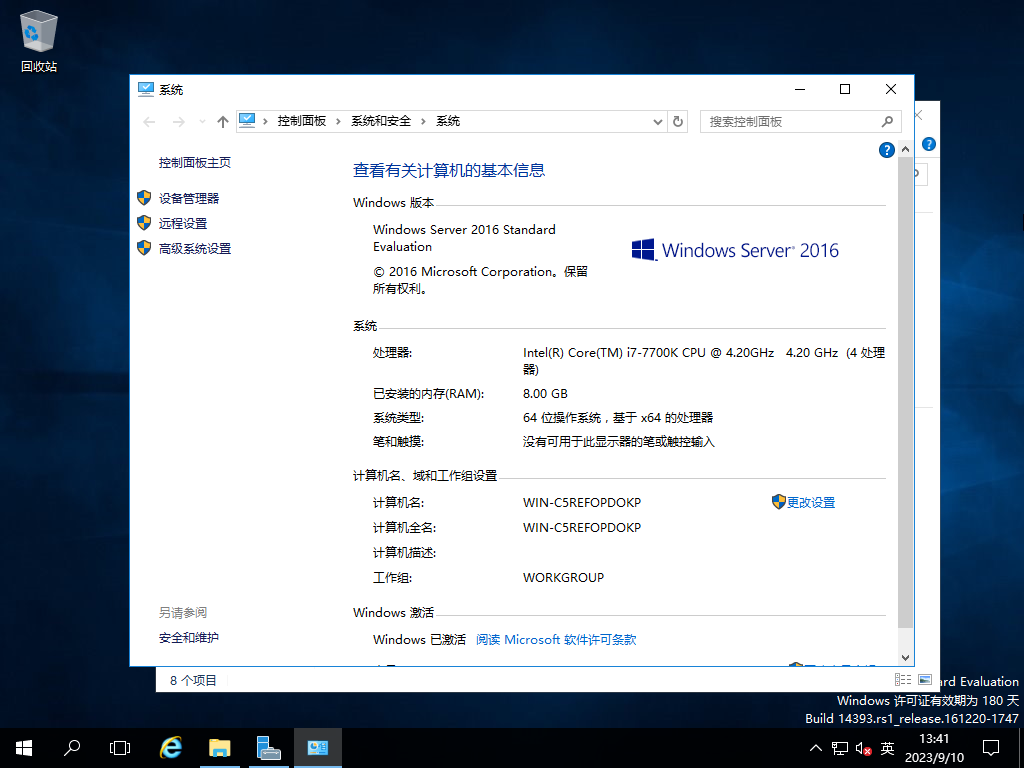Open Security and Maintenance link
The height and width of the screenshot is (768, 1024).
pos(189,637)
